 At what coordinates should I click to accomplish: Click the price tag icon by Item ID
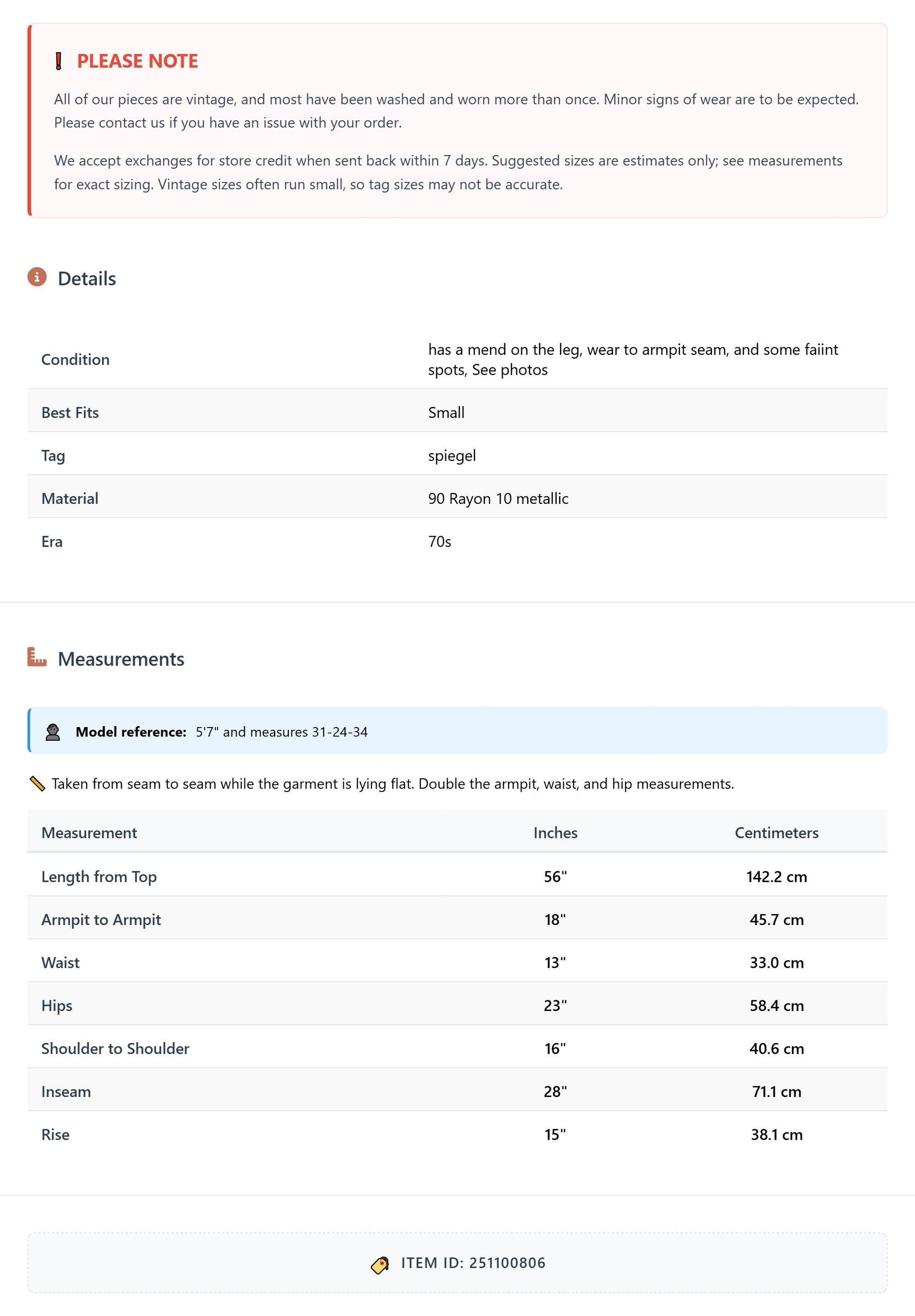pyautogui.click(x=380, y=1264)
